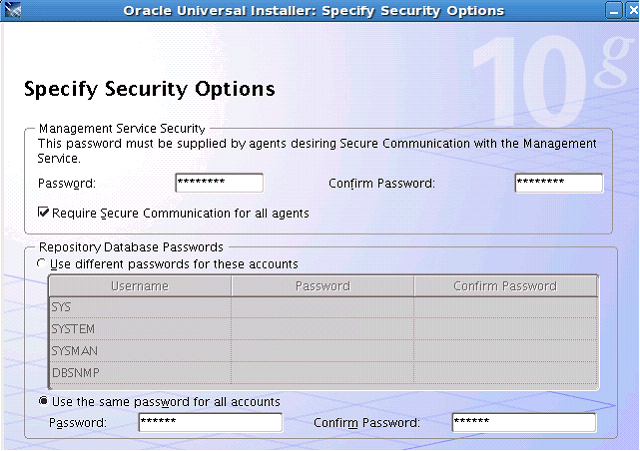This screenshot has height=451, width=640.
Task: Focus the Management Service Password field
Action: tap(218, 183)
